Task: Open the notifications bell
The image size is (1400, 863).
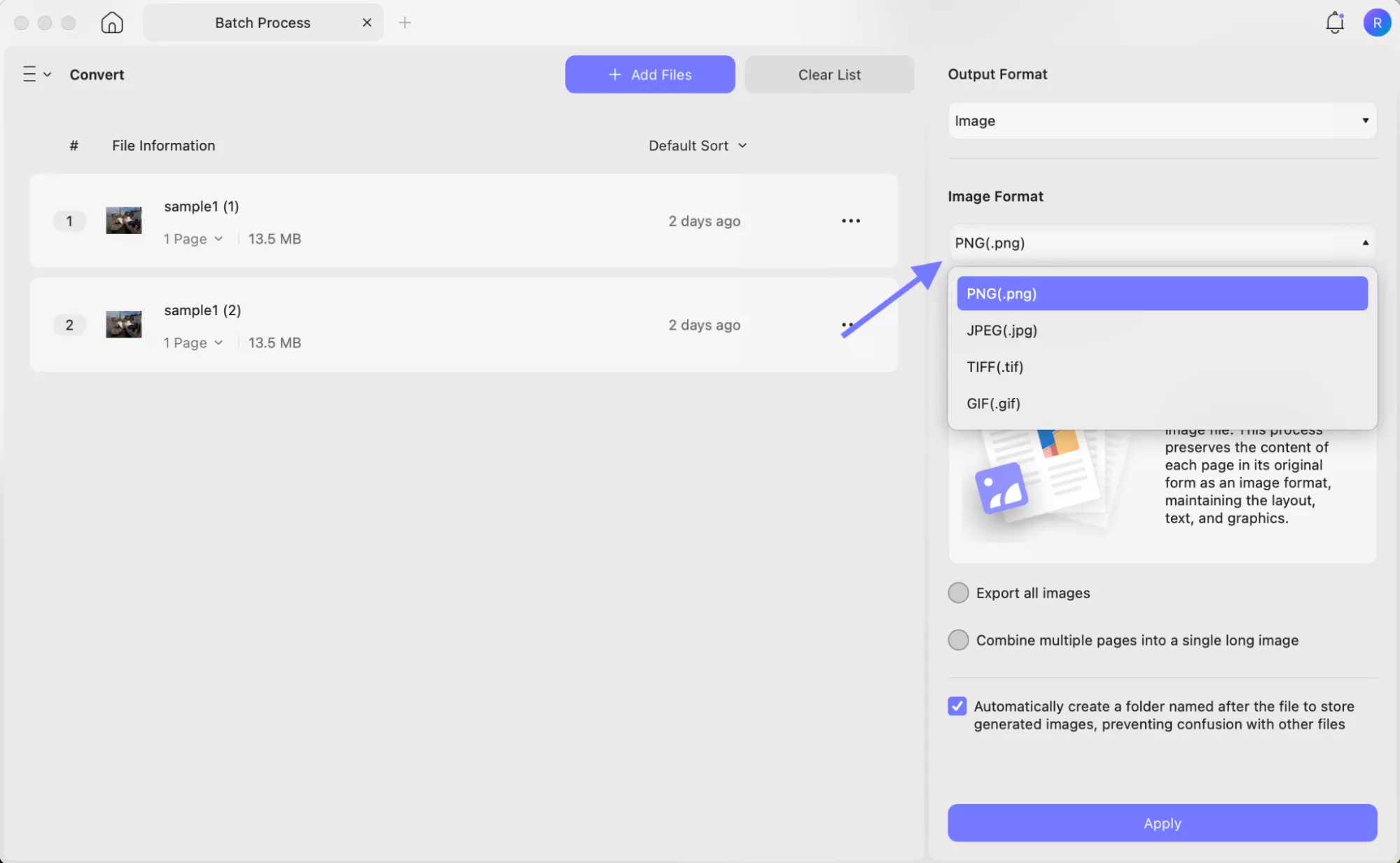Action: [1334, 22]
